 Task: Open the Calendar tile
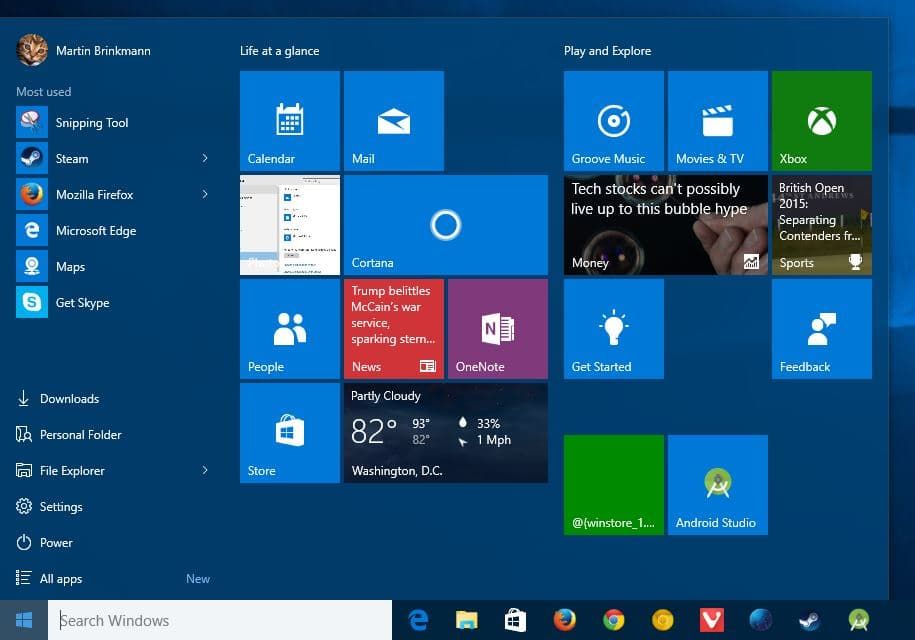tap(289, 121)
